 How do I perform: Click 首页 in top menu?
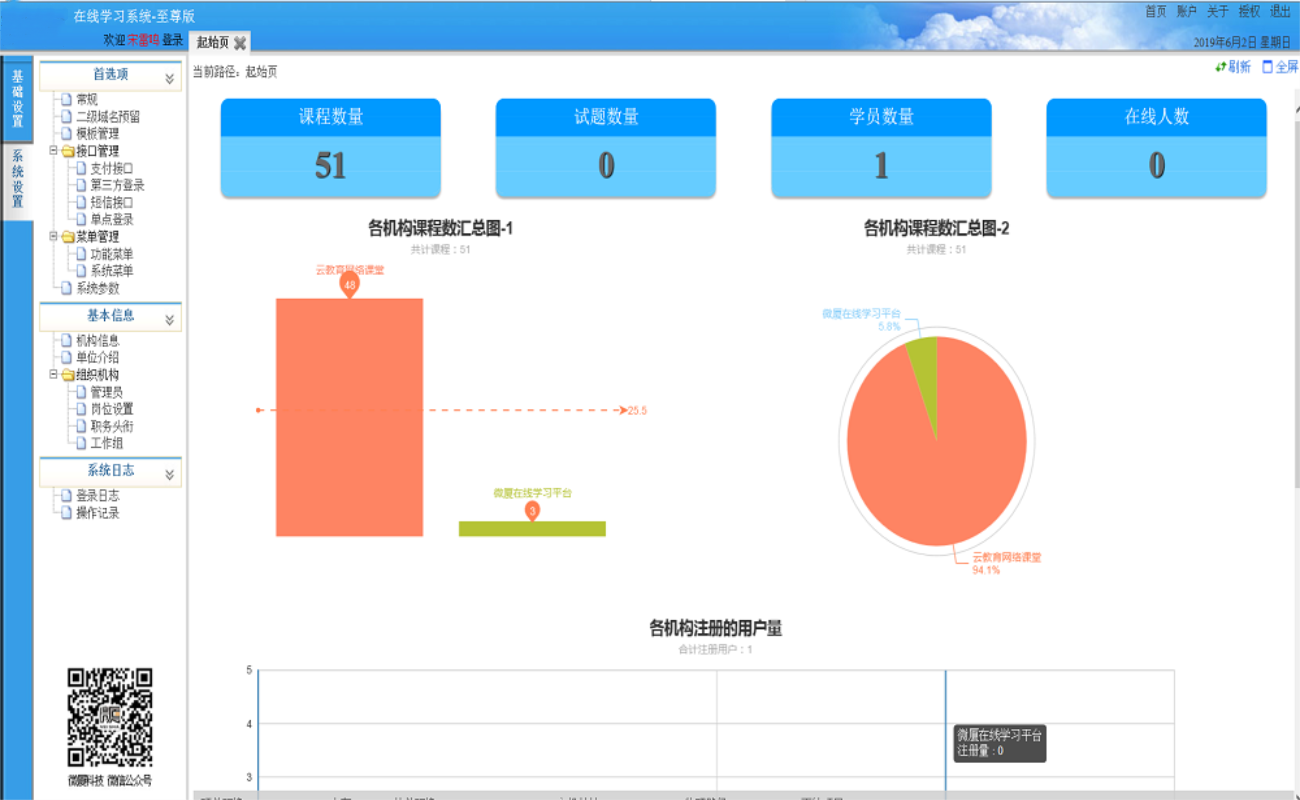(x=1156, y=12)
